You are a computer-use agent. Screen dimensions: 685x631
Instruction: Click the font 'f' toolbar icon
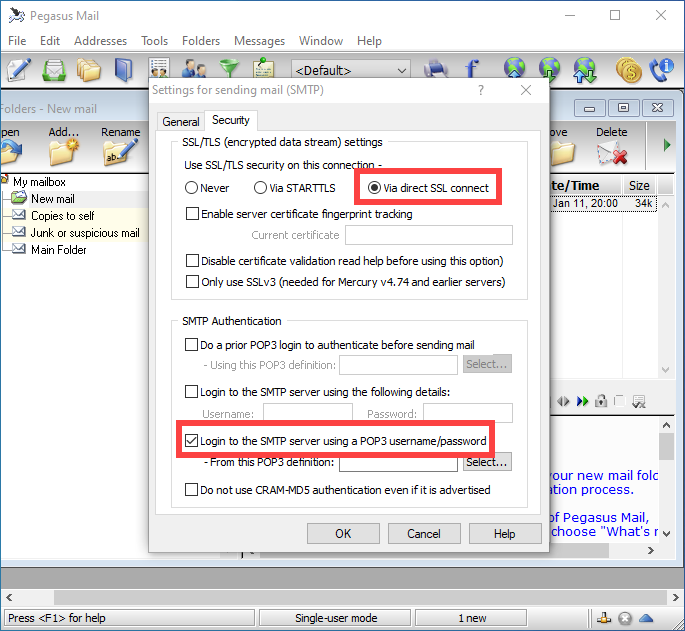click(471, 69)
